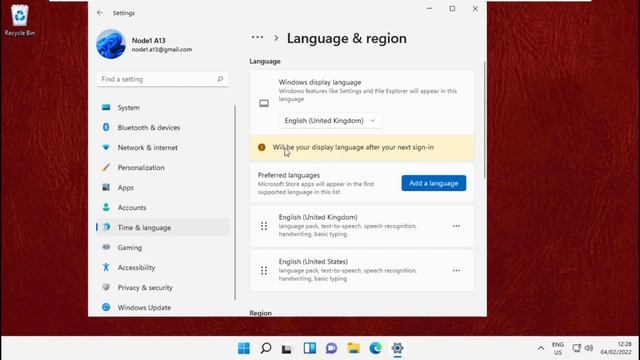Select Time & language sidebar item

click(x=163, y=227)
